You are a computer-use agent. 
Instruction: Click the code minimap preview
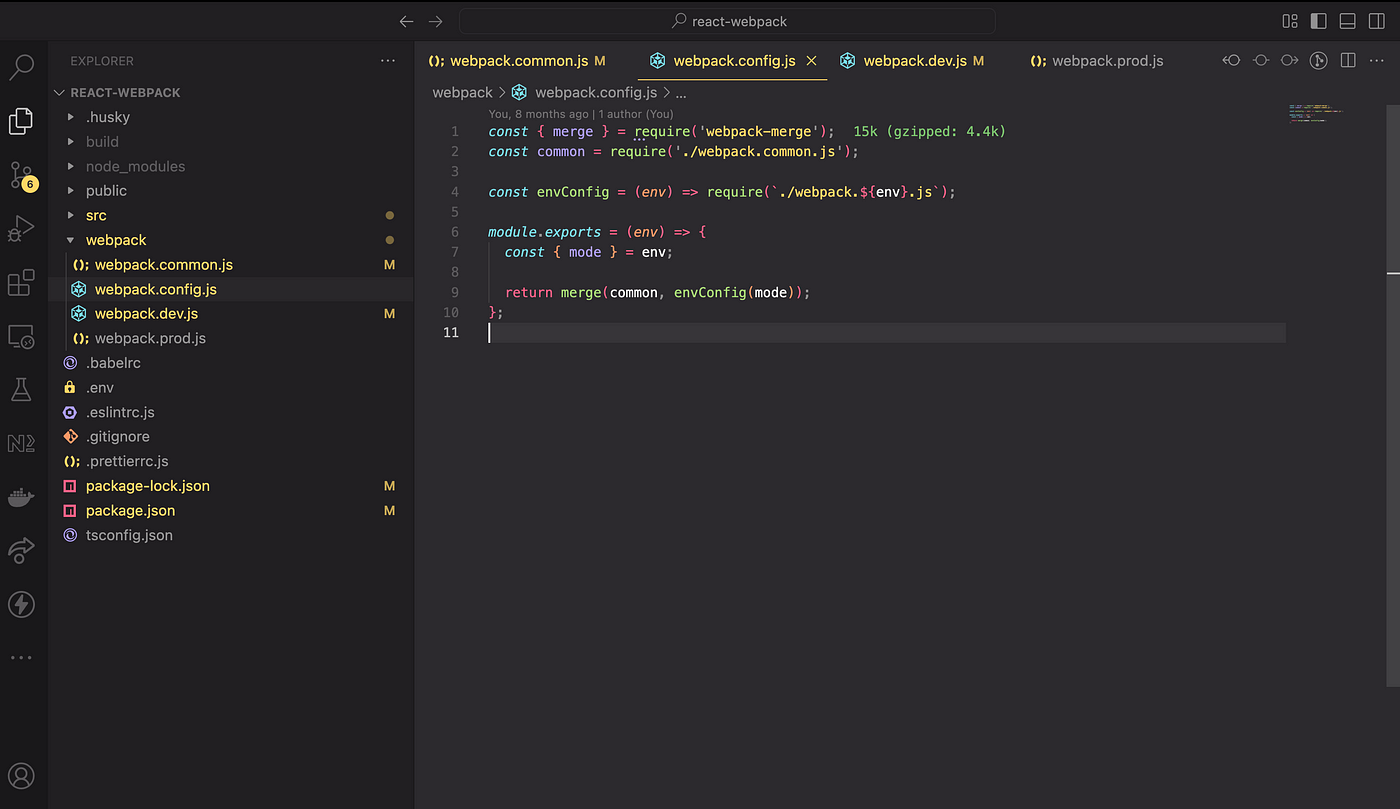[1315, 112]
